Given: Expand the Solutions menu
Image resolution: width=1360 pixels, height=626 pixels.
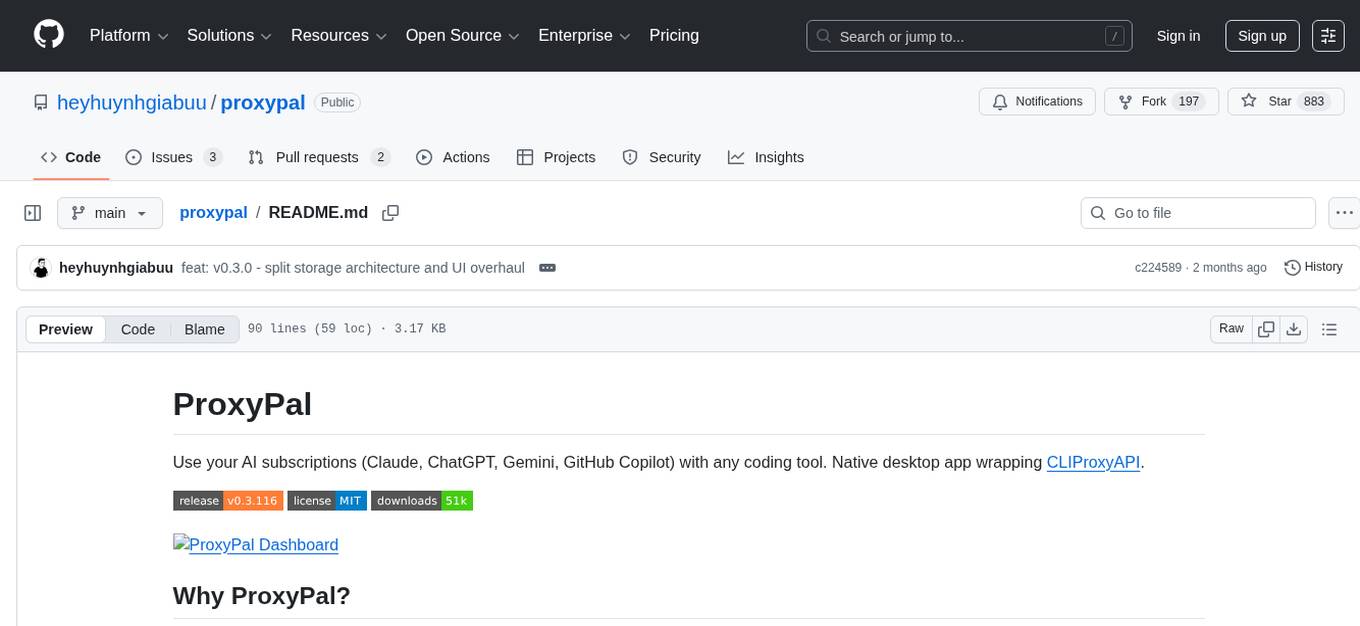Looking at the screenshot, I should (228, 35).
